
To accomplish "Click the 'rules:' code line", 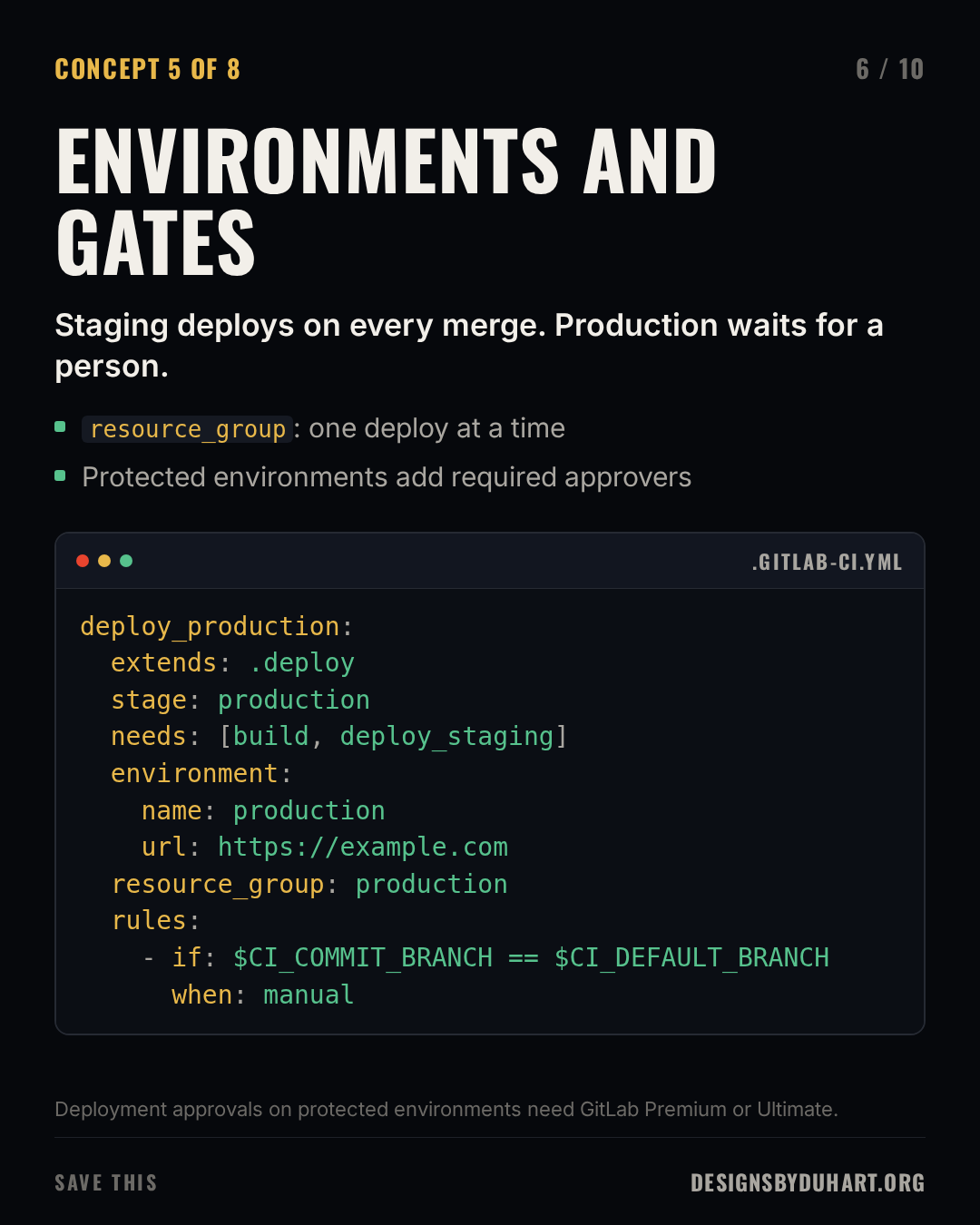I will 155,921.
